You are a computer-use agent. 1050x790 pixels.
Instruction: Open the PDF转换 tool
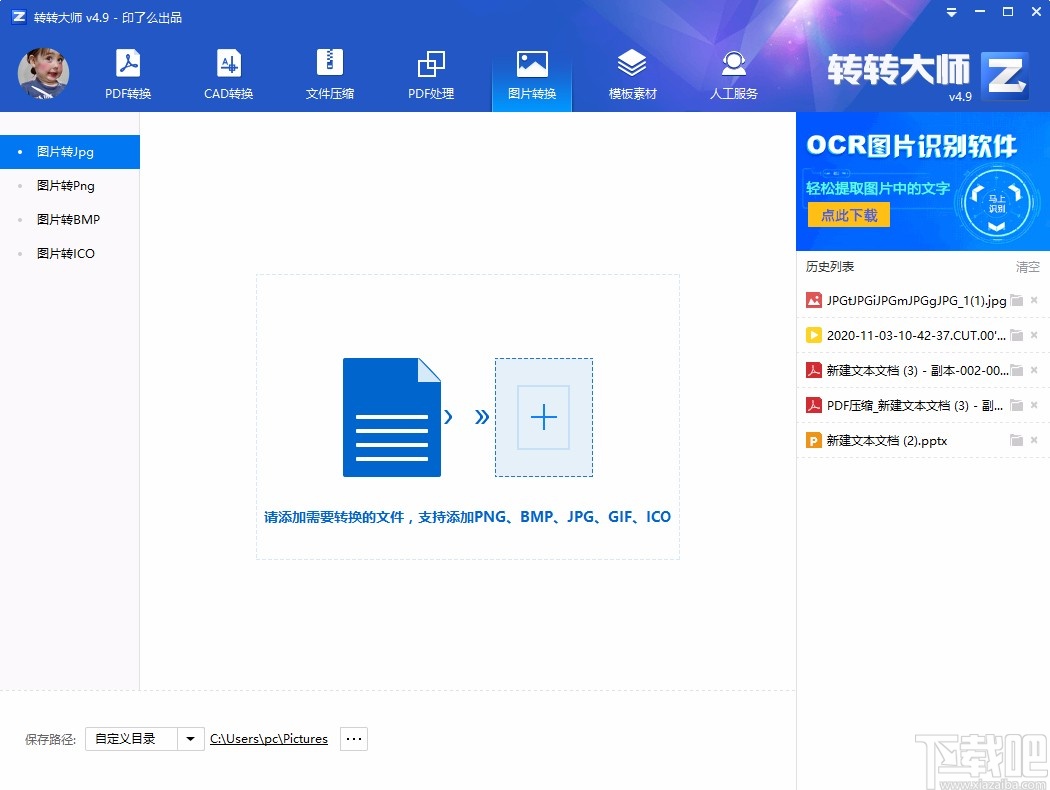[x=127, y=70]
